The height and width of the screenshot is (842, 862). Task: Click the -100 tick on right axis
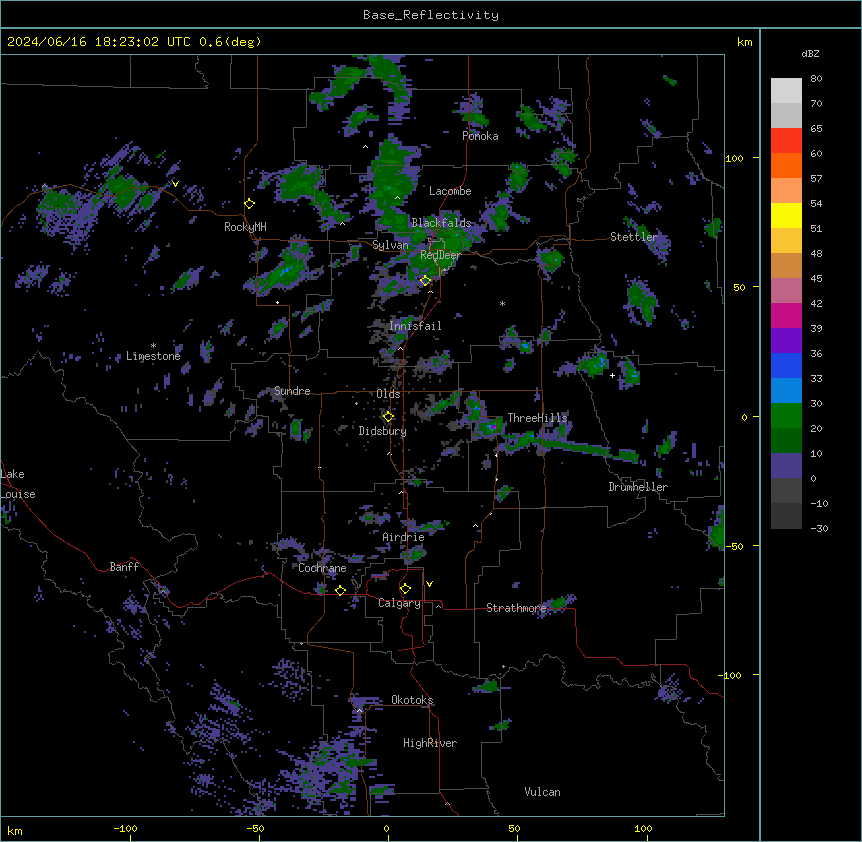click(731, 675)
